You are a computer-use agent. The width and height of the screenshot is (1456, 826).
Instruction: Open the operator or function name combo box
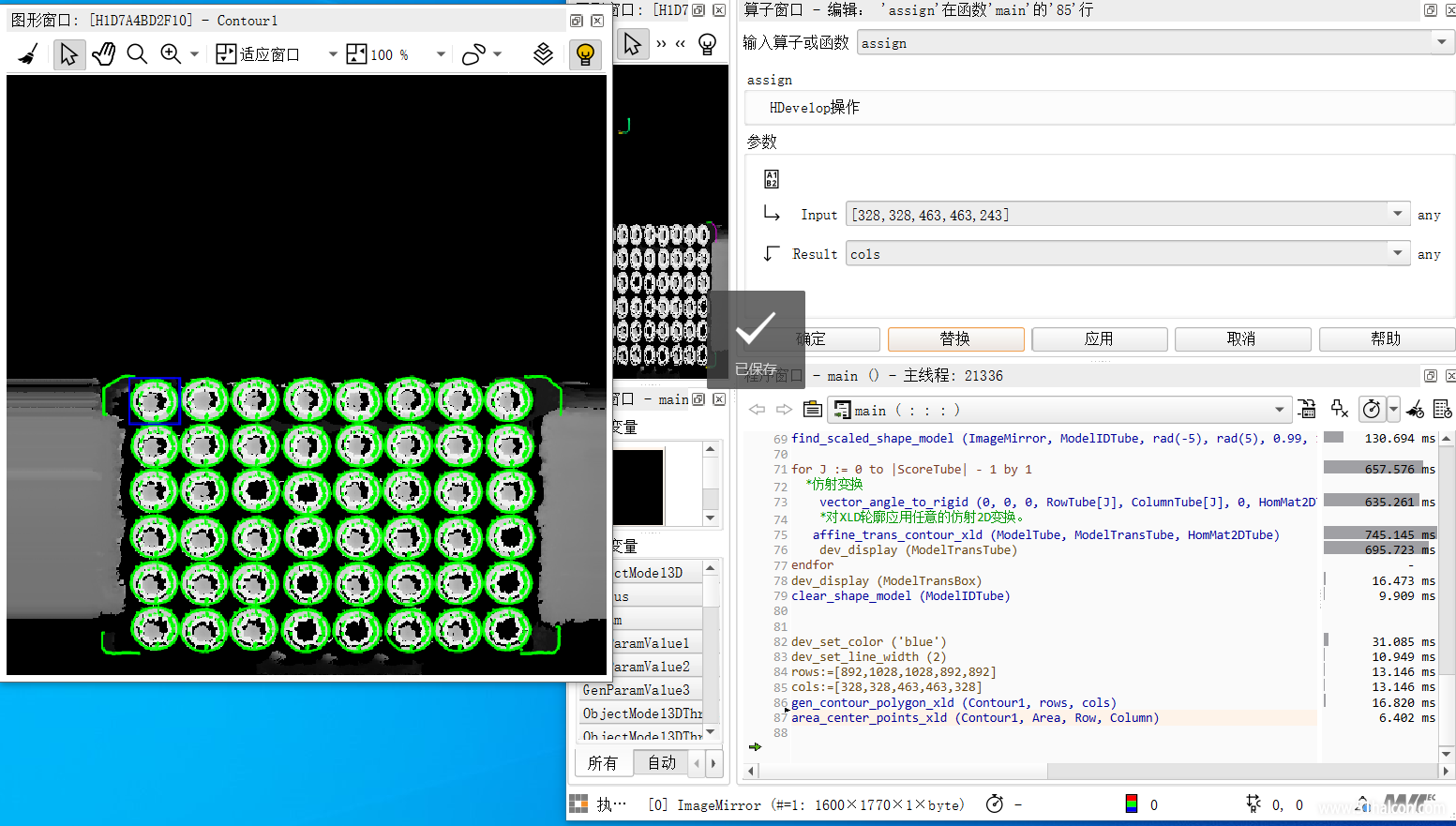pyautogui.click(x=1154, y=42)
